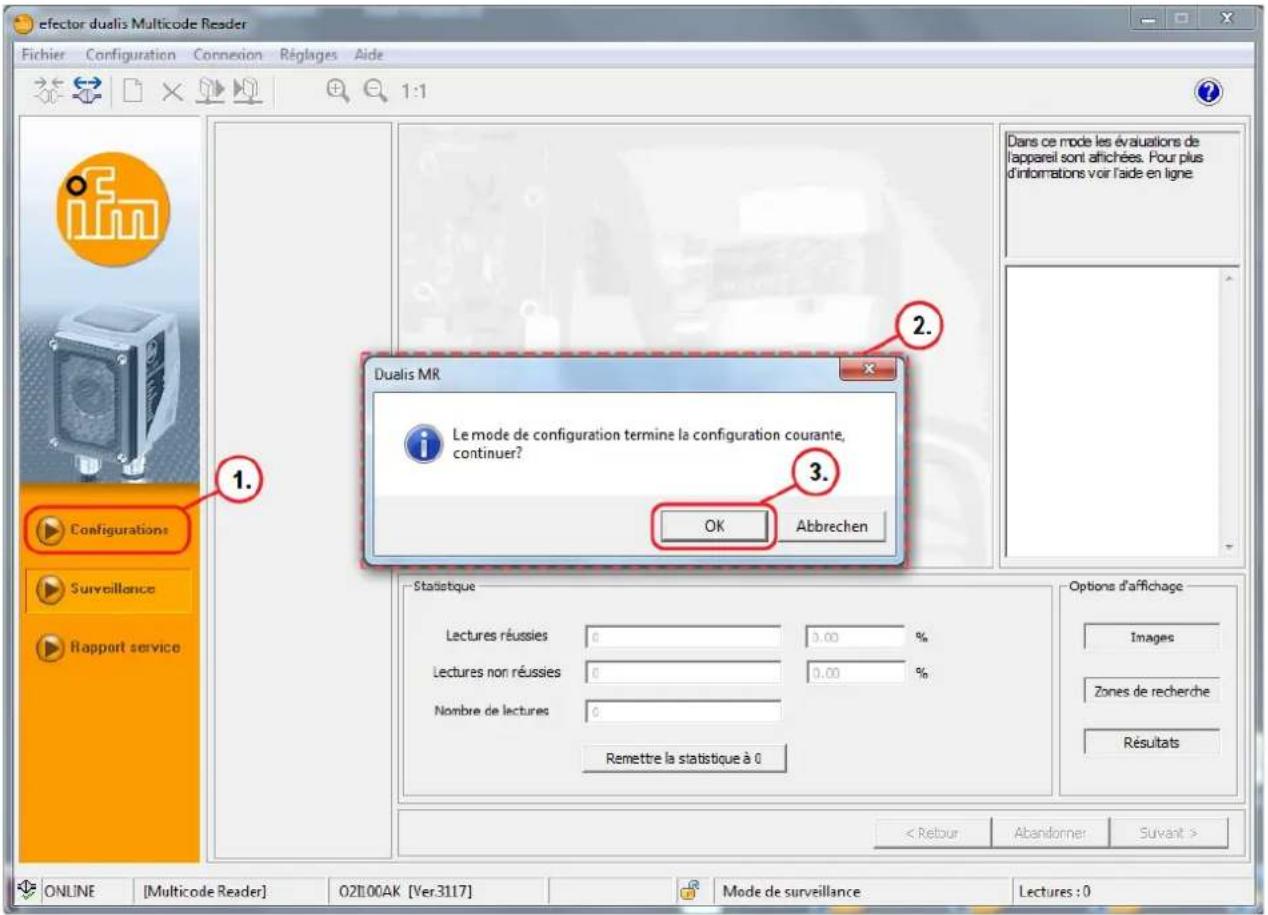Click the Nombre de lectures field
The height and width of the screenshot is (915, 1268).
683,711
